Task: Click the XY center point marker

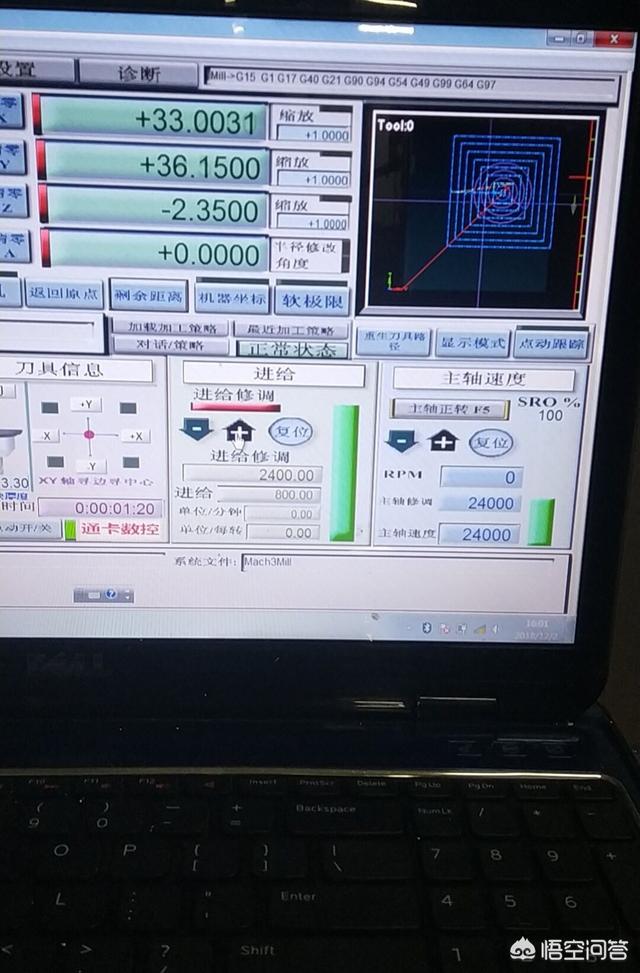Action: click(x=89, y=435)
